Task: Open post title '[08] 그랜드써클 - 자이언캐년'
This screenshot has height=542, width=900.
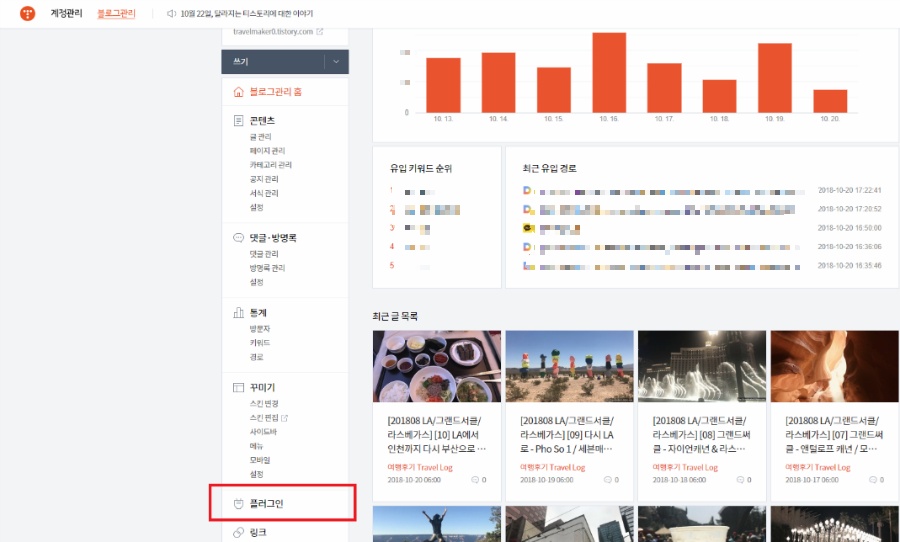Action: click(701, 435)
